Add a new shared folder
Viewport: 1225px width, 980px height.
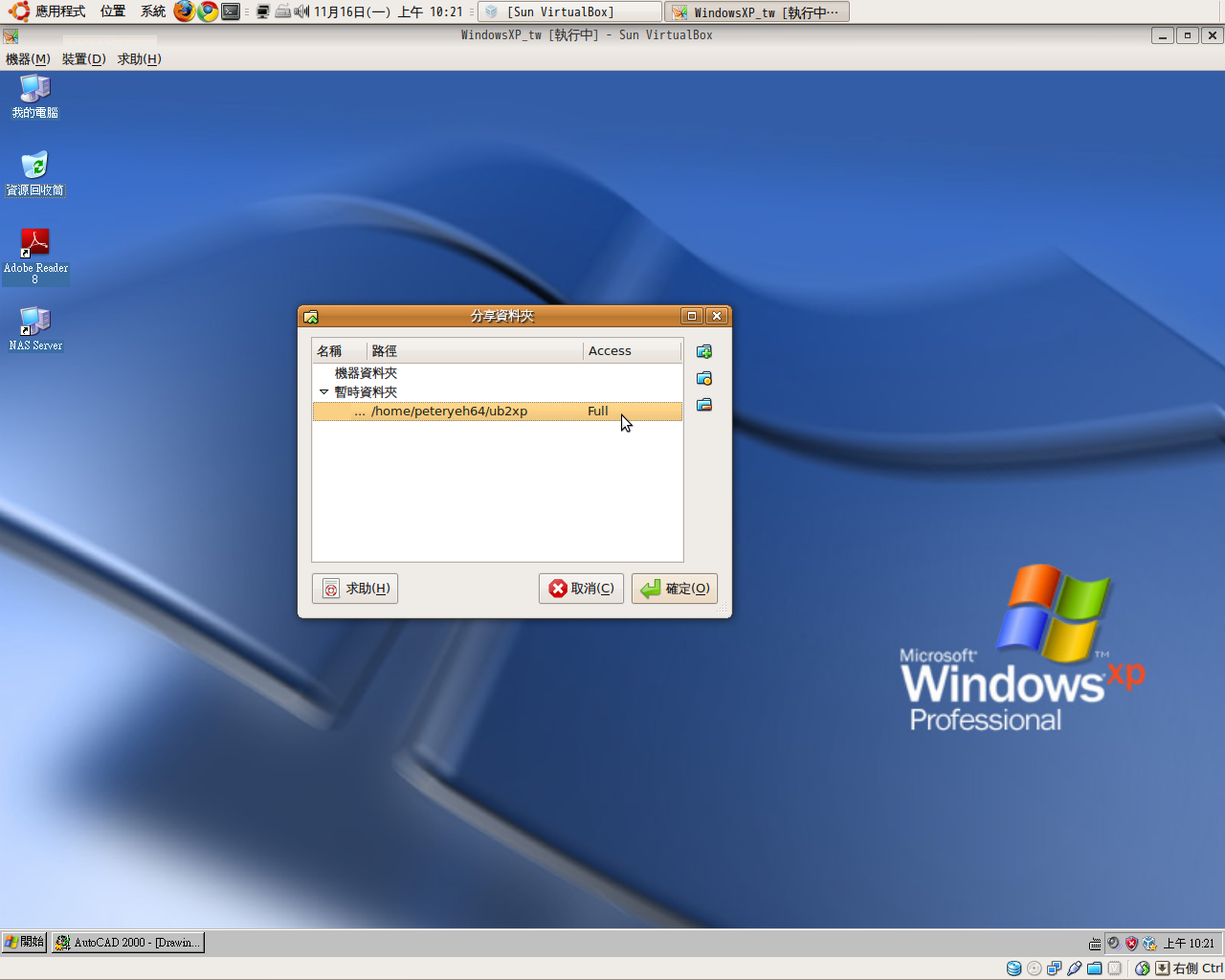click(704, 351)
